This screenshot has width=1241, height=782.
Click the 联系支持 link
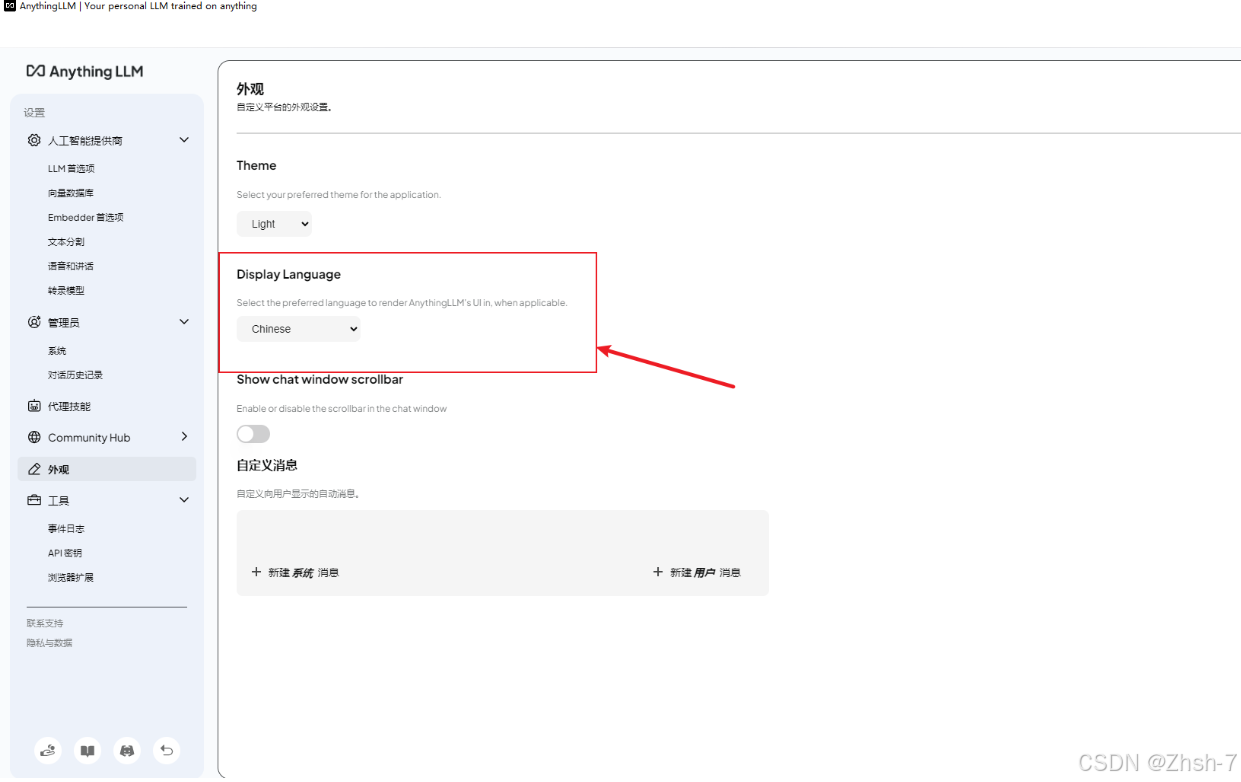45,623
